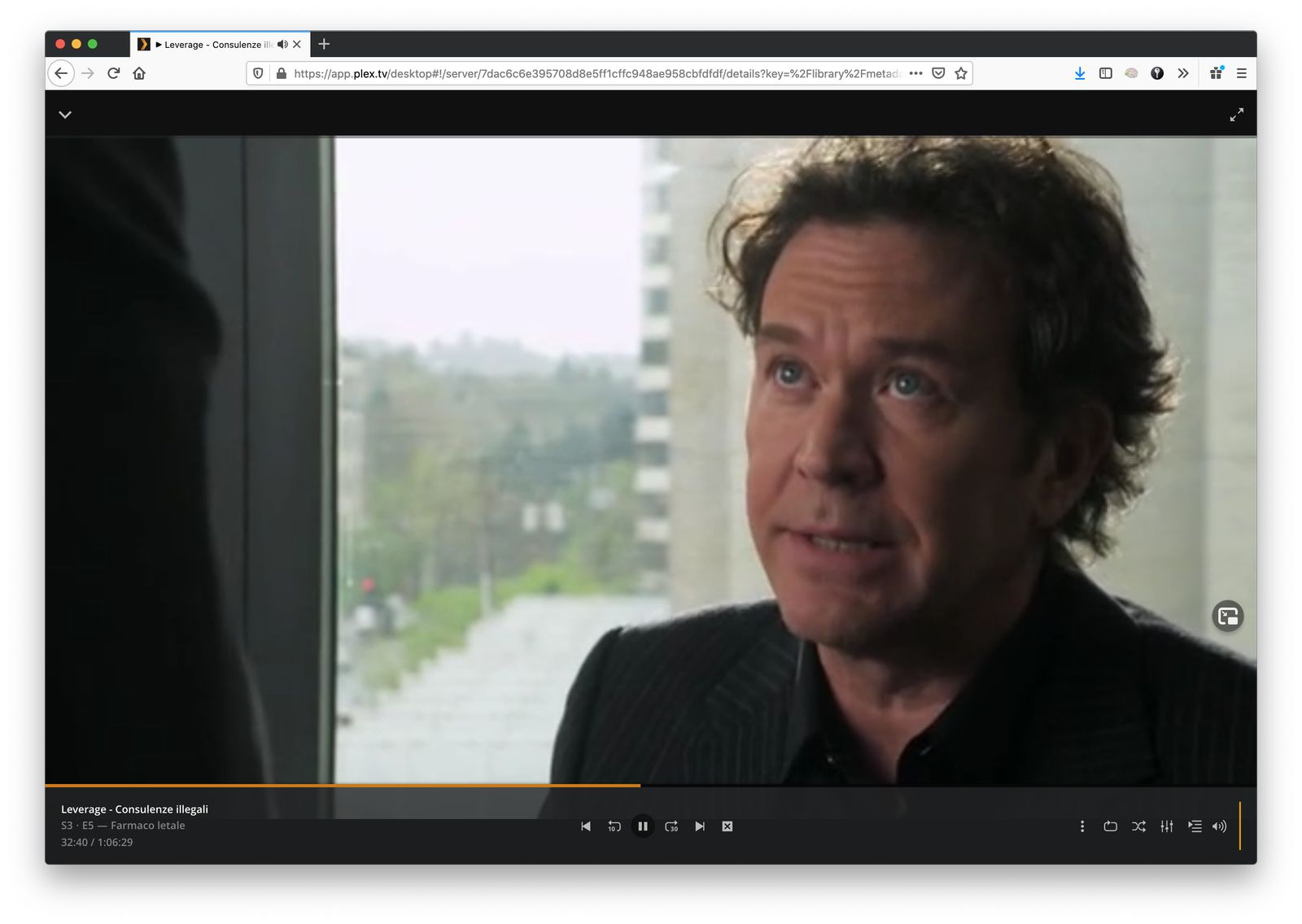Pause the video playback
Viewport: 1302px width, 924px height.
pyautogui.click(x=643, y=826)
